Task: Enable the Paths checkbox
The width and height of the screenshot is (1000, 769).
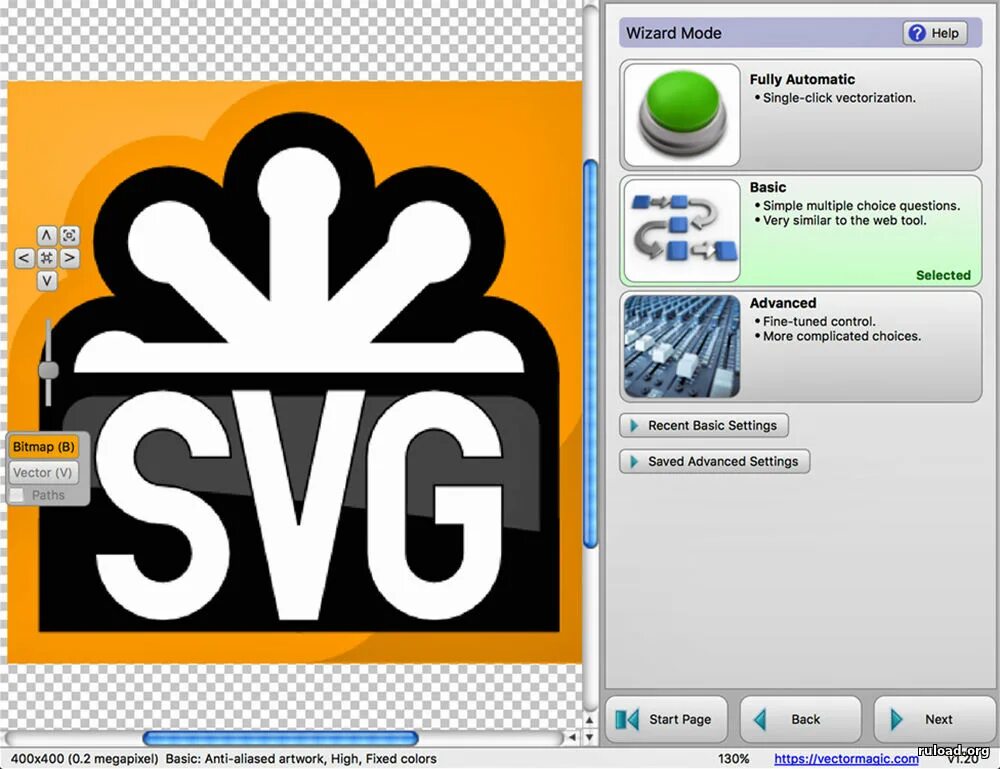Action: click(x=17, y=495)
